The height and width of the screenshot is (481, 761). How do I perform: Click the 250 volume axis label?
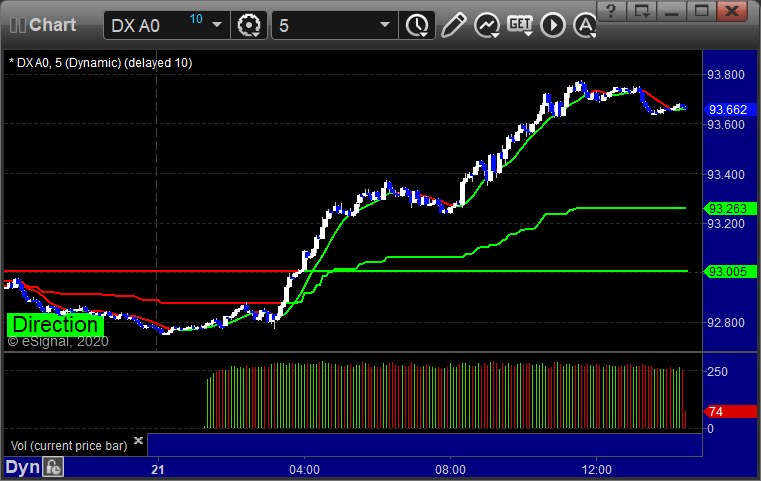point(717,372)
